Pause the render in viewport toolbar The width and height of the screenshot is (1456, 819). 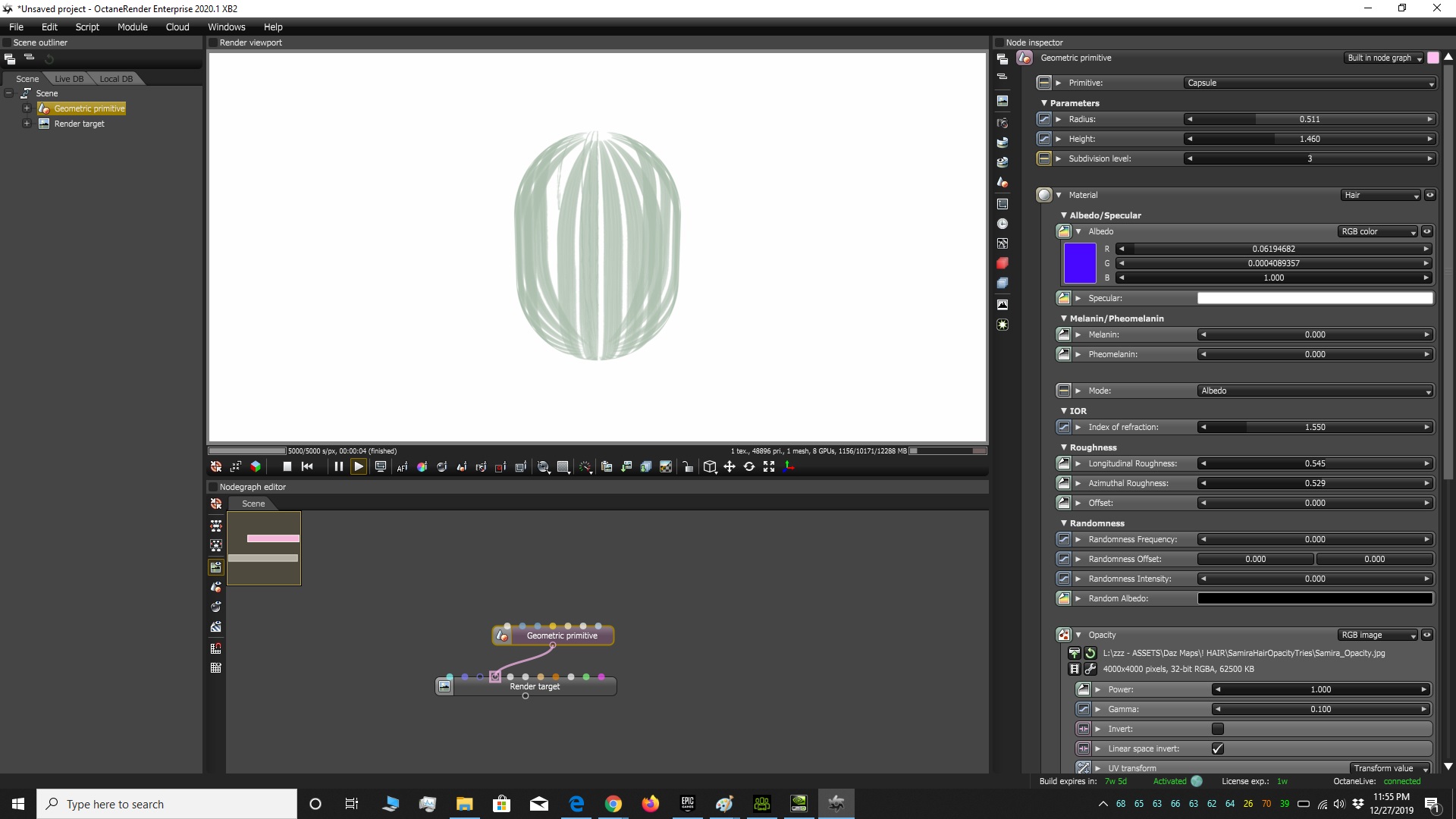(x=338, y=467)
